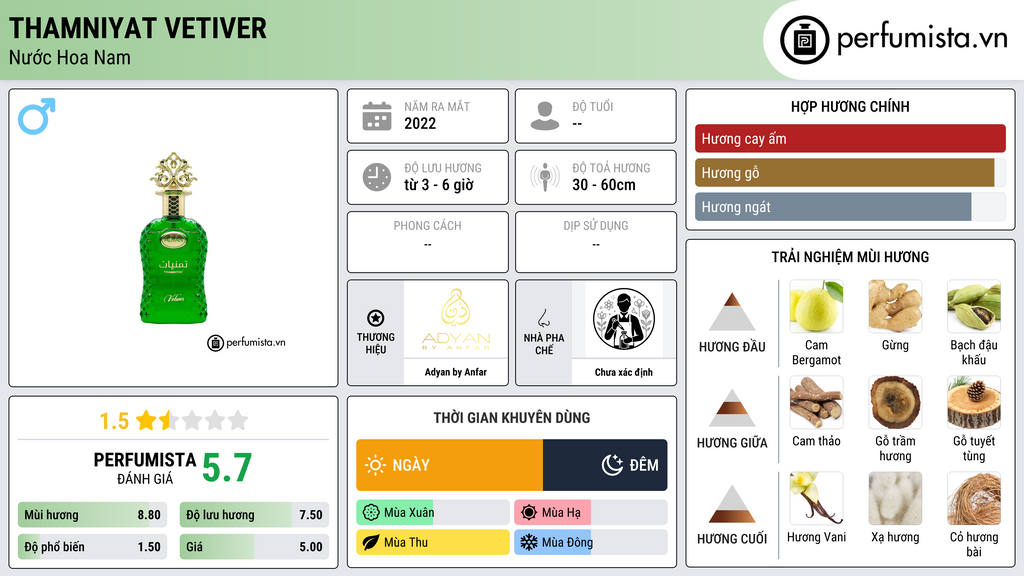Click the star badge icon above Thương hiệu
Screen dimensions: 1024x576
coord(376,318)
